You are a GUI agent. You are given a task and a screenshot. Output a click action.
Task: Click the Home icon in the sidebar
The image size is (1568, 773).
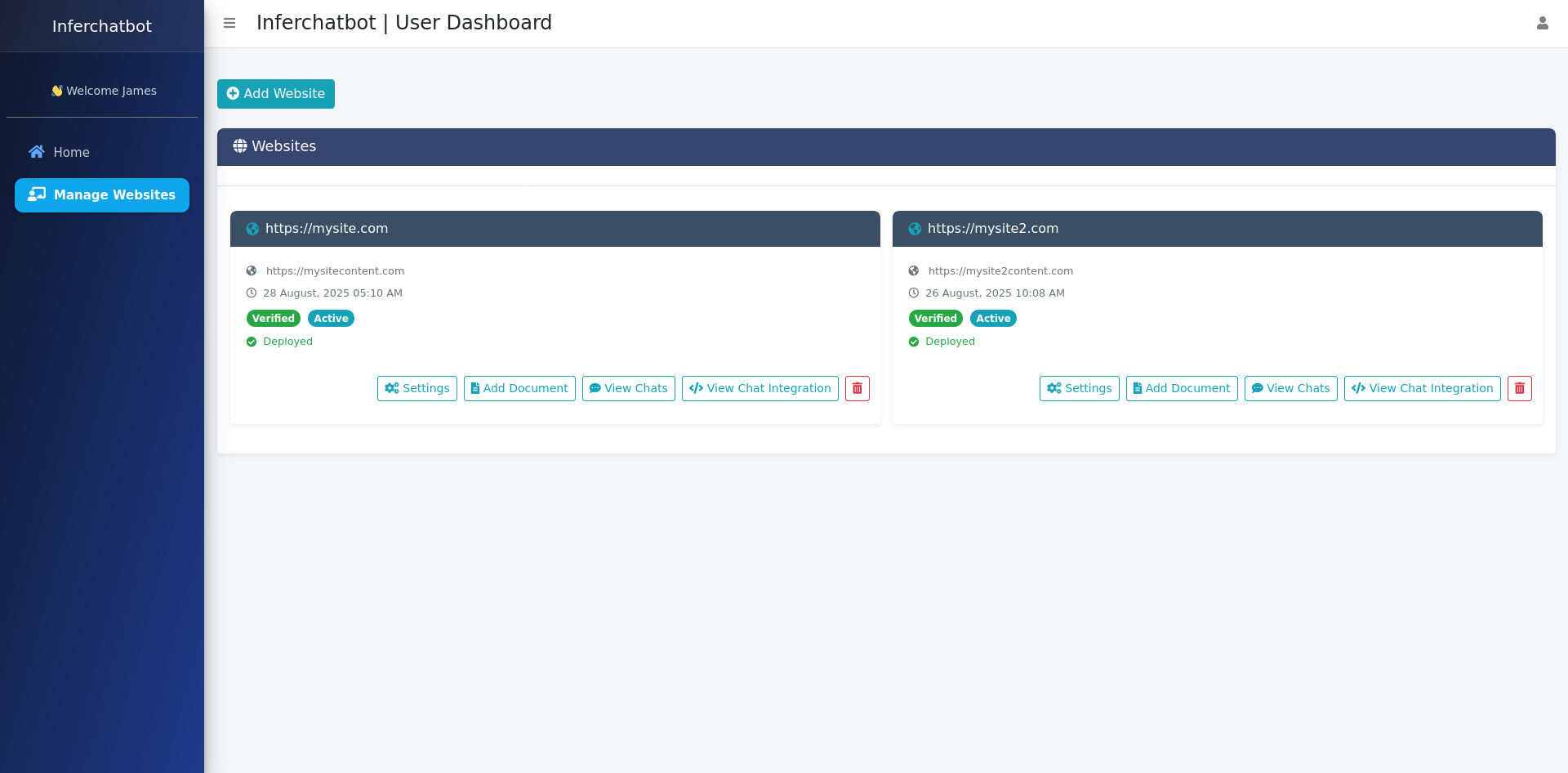pyautogui.click(x=36, y=152)
